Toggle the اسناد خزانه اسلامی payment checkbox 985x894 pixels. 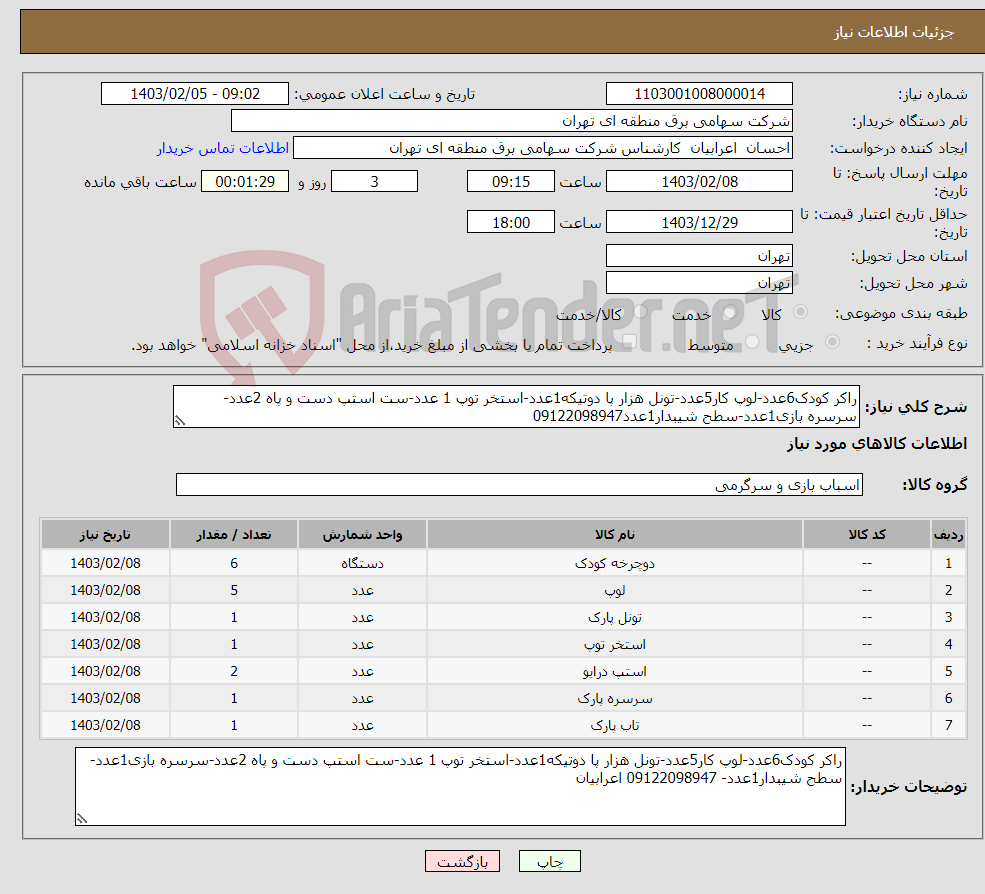point(630,342)
